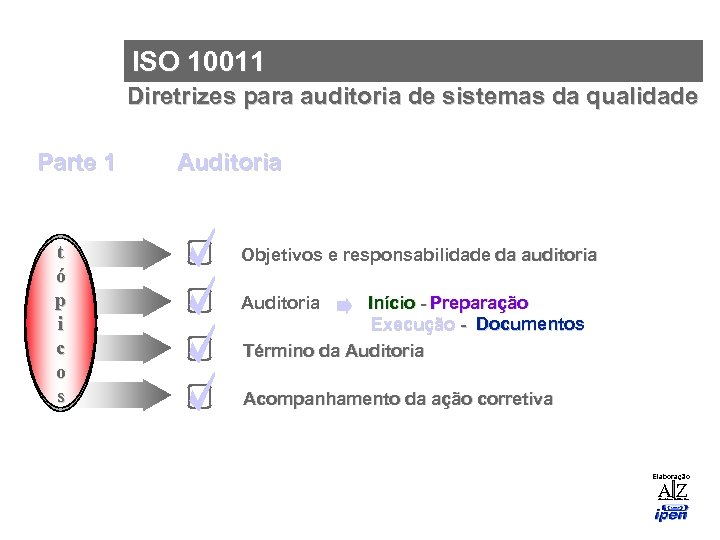Click the purple Preparação text
The image size is (720, 540).
pos(480,303)
